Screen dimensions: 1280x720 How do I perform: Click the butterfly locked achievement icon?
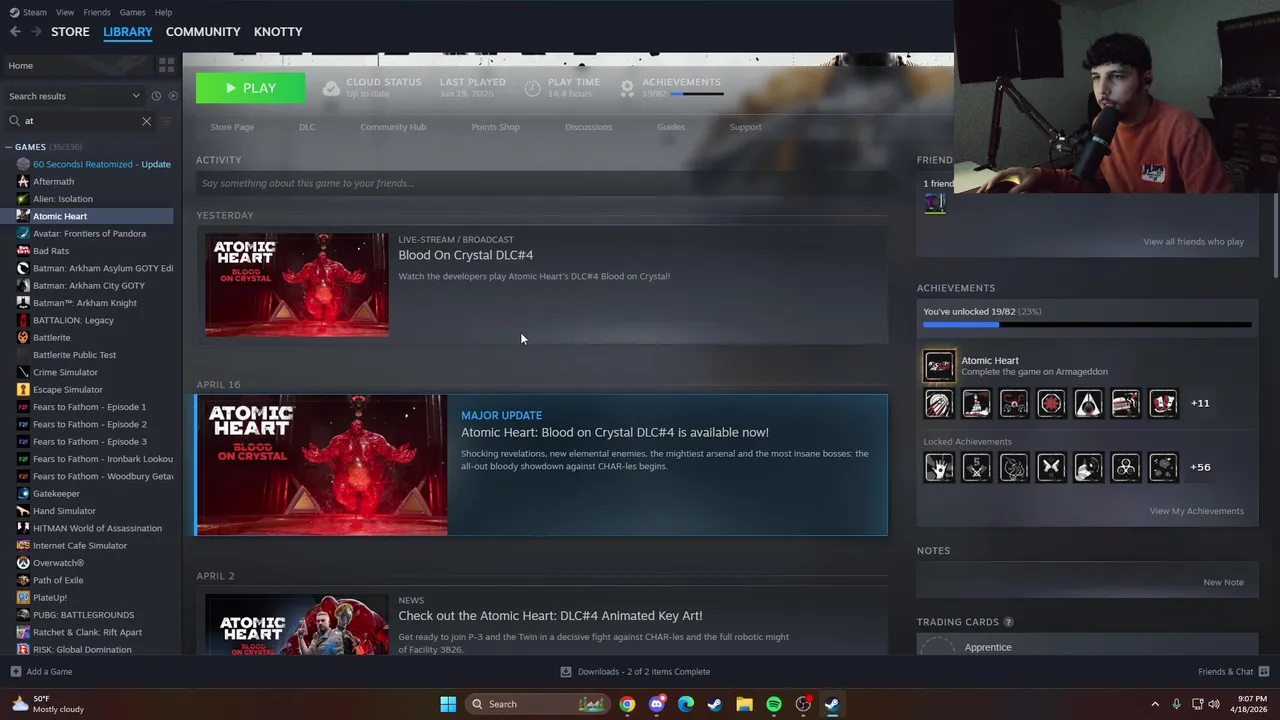pos(1051,467)
